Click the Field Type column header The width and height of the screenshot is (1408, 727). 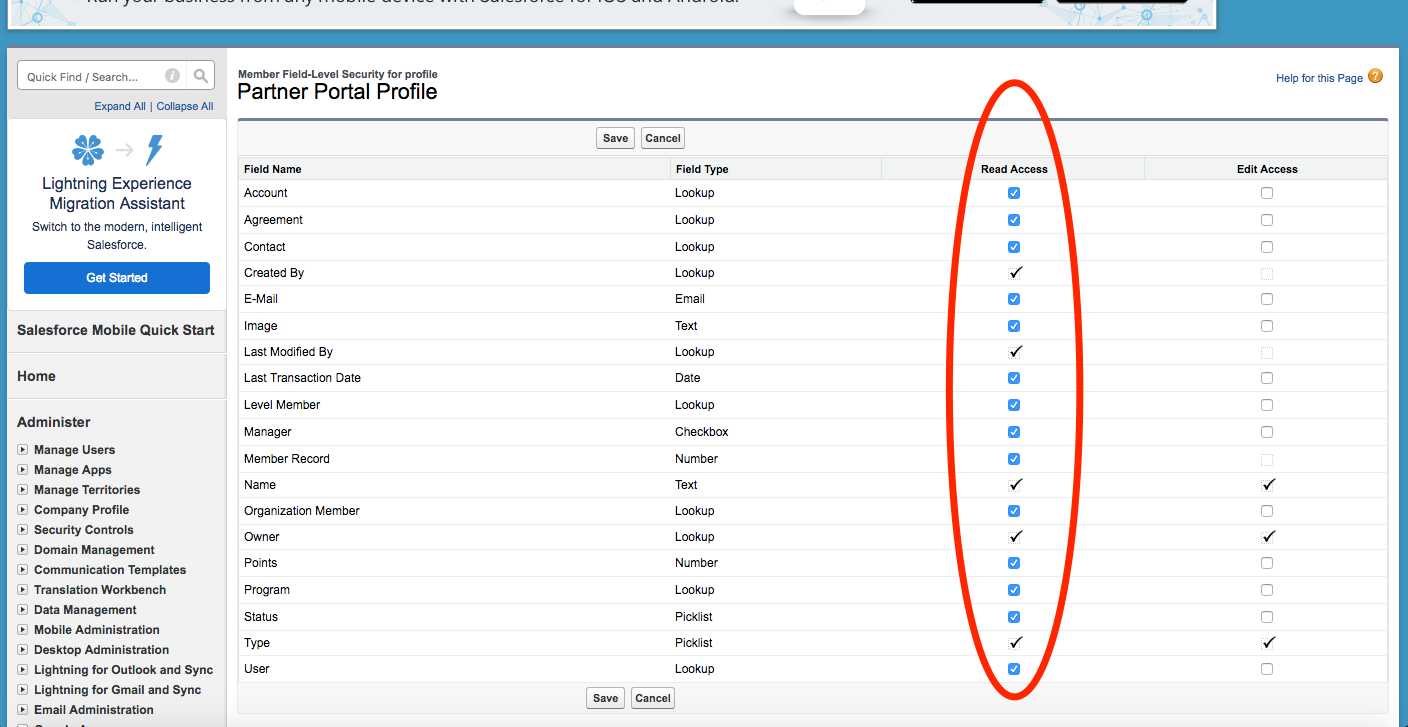(702, 169)
